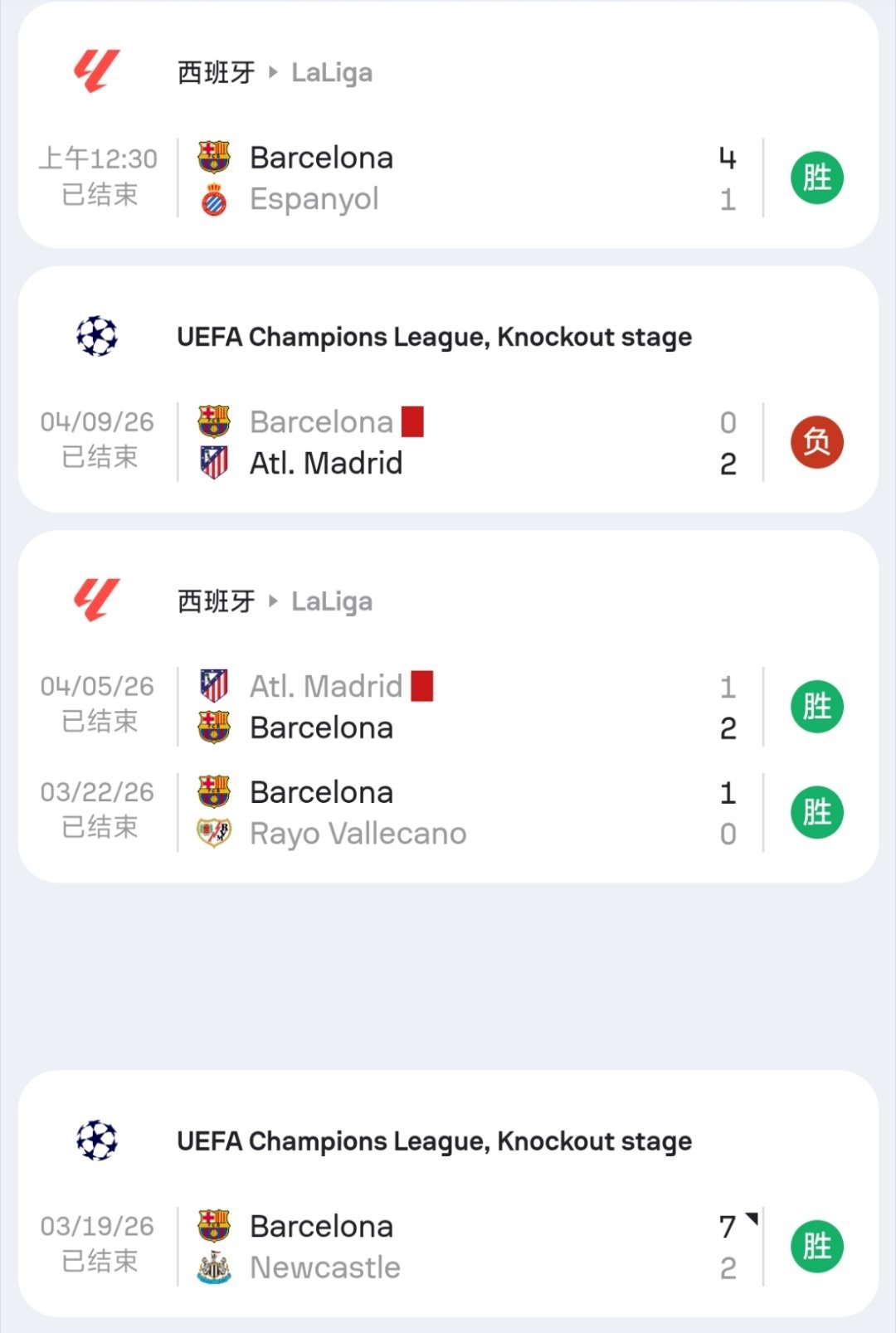Tap the Newcastle club crest
The width and height of the screenshot is (896, 1333).
[x=214, y=1267]
